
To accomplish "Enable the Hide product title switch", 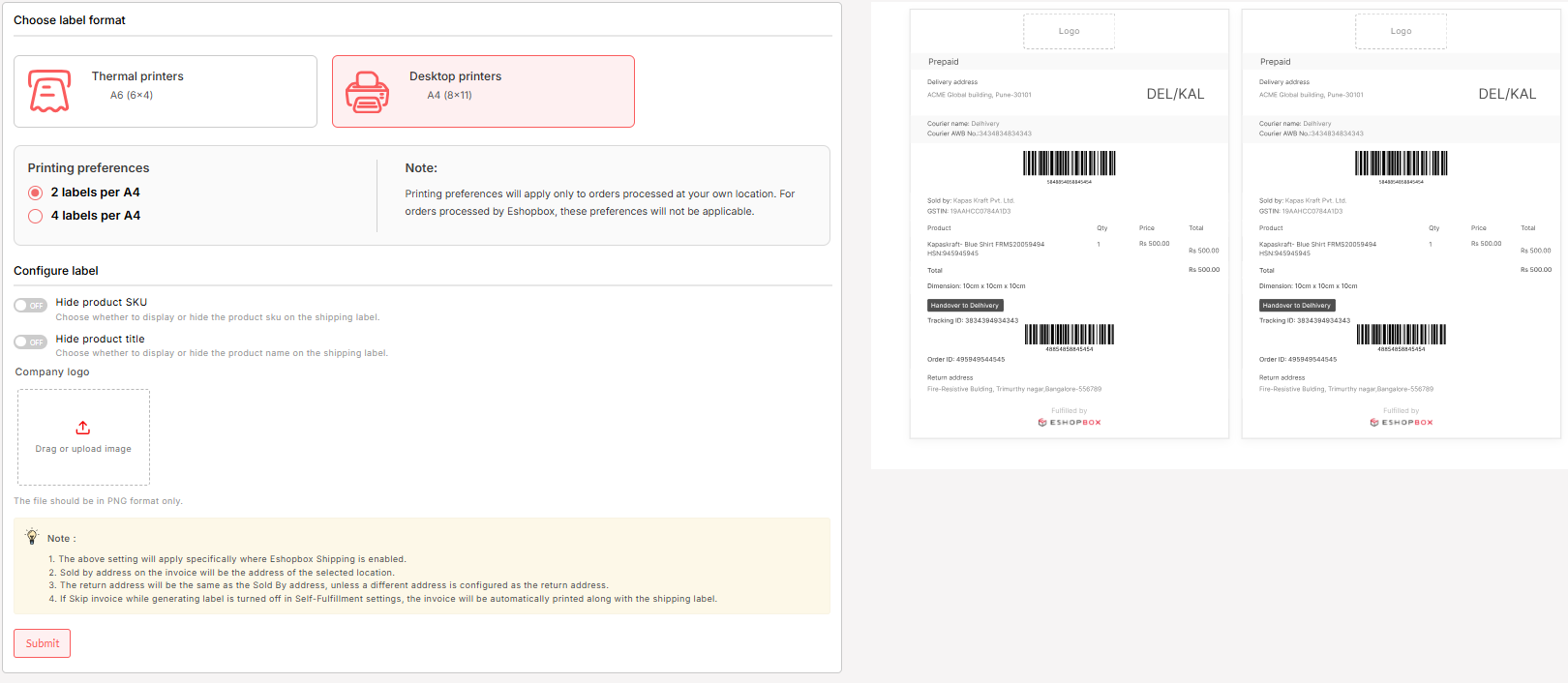I will [30, 341].
